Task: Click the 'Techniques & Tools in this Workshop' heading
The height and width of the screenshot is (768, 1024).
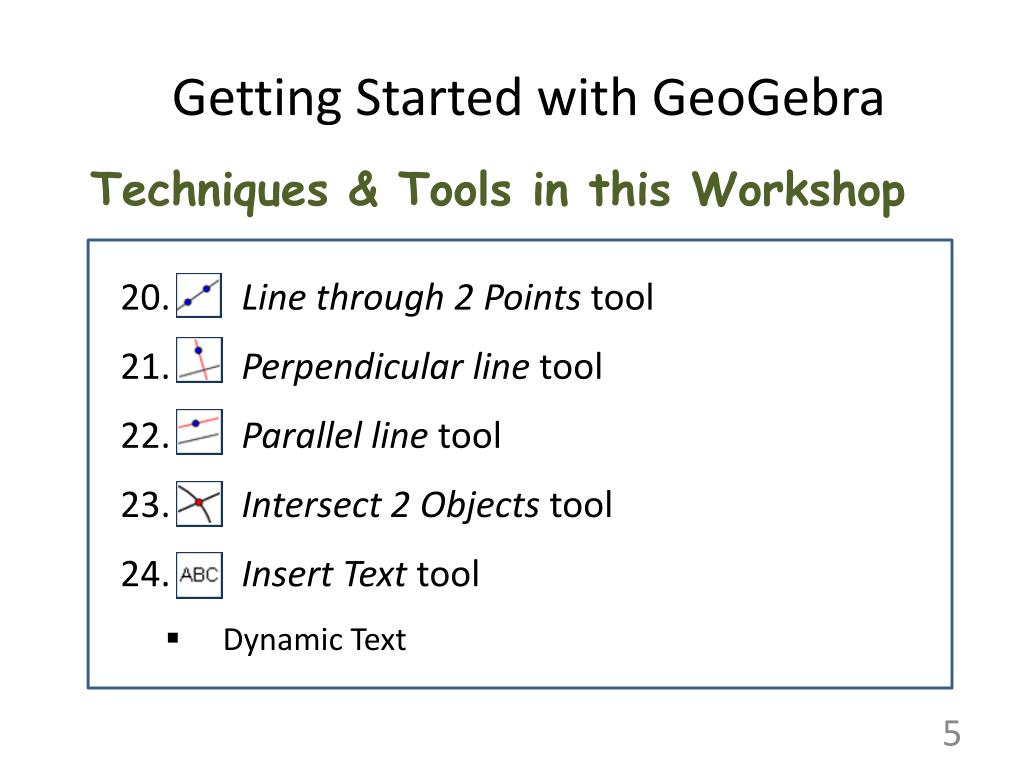Action: (x=498, y=190)
